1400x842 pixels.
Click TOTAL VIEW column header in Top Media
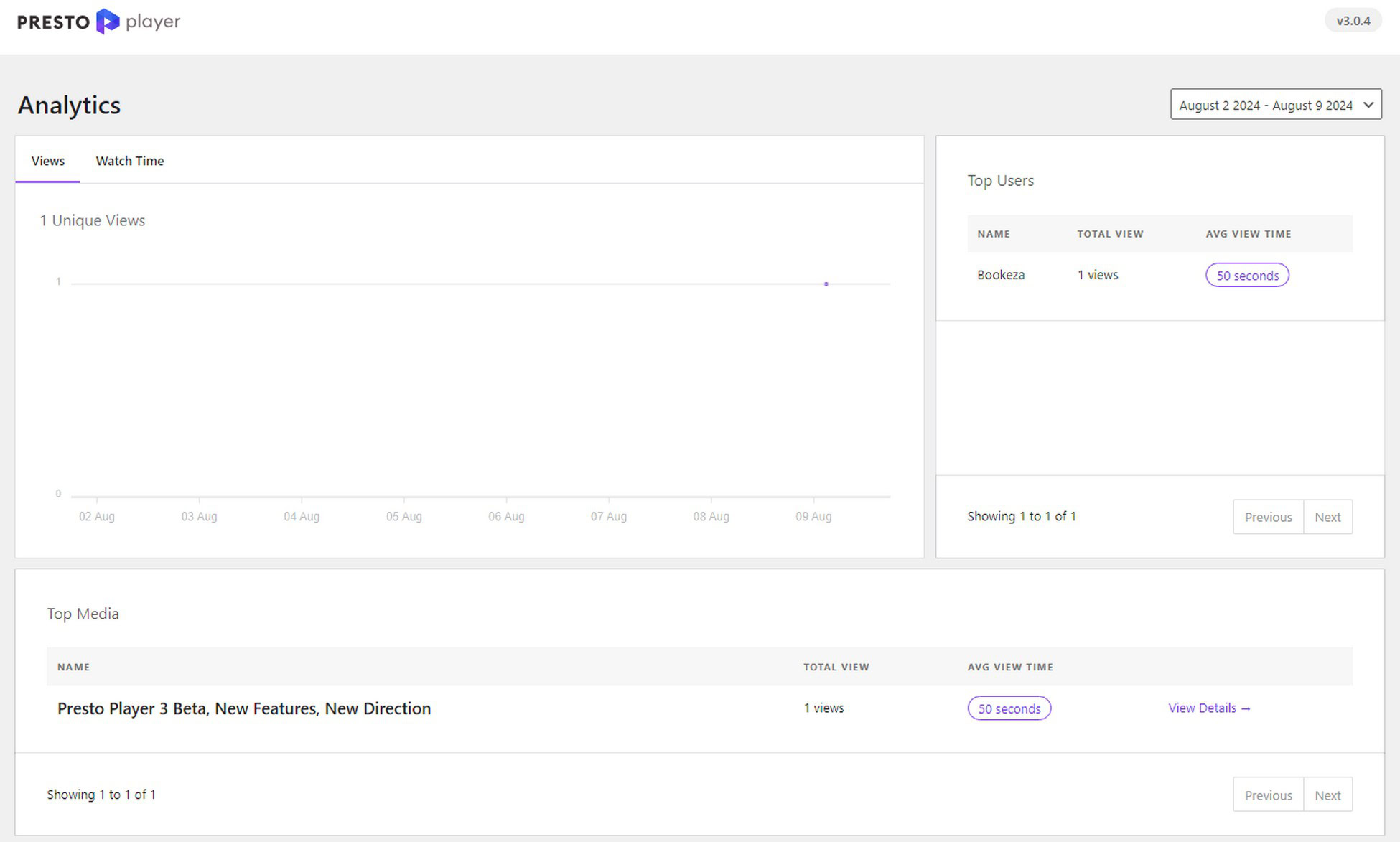click(x=836, y=667)
